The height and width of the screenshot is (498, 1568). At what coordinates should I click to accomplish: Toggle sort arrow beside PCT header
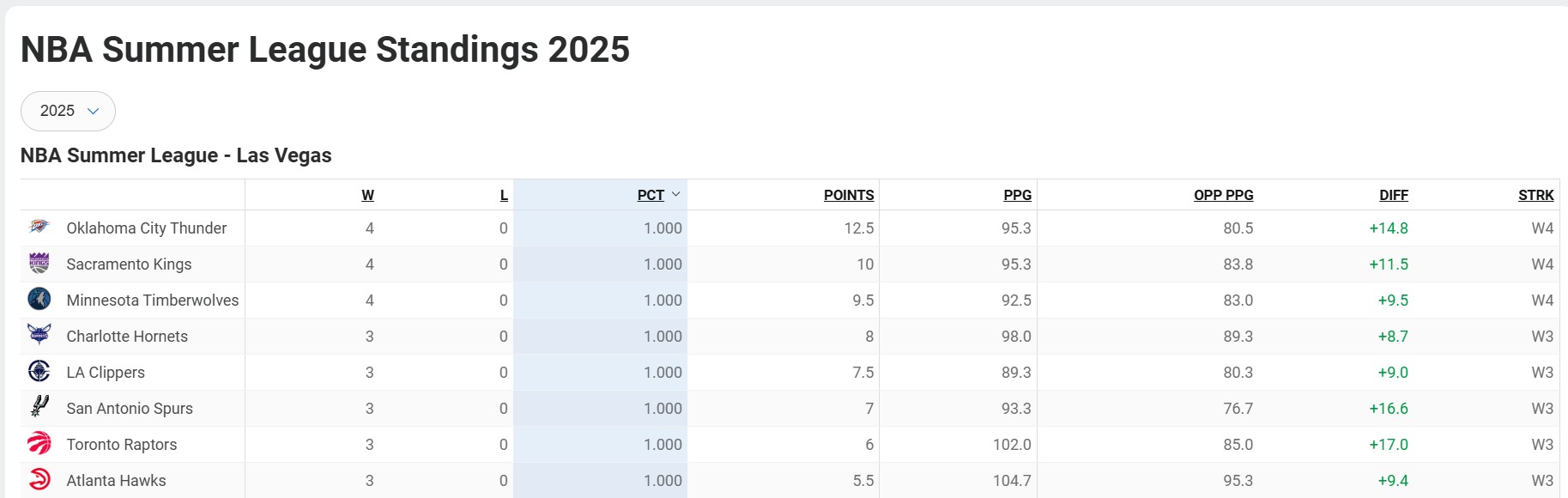point(675,194)
